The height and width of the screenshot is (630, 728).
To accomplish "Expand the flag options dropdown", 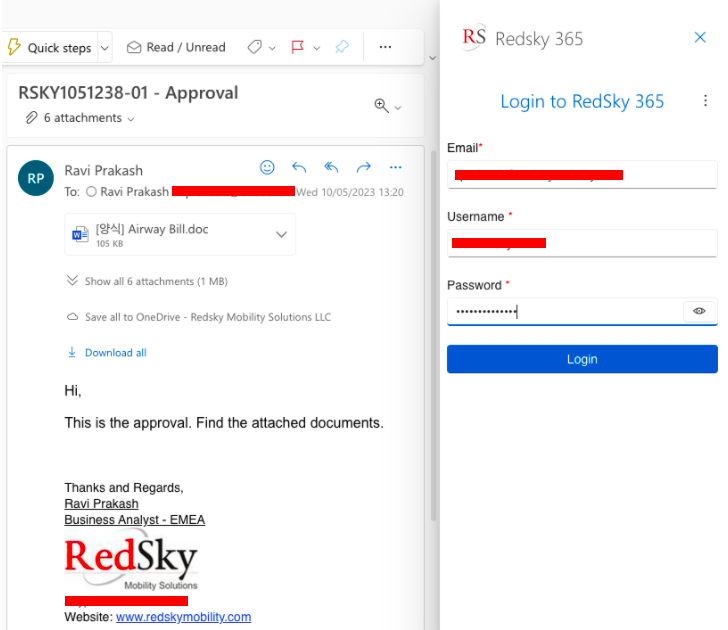I will pos(317,48).
